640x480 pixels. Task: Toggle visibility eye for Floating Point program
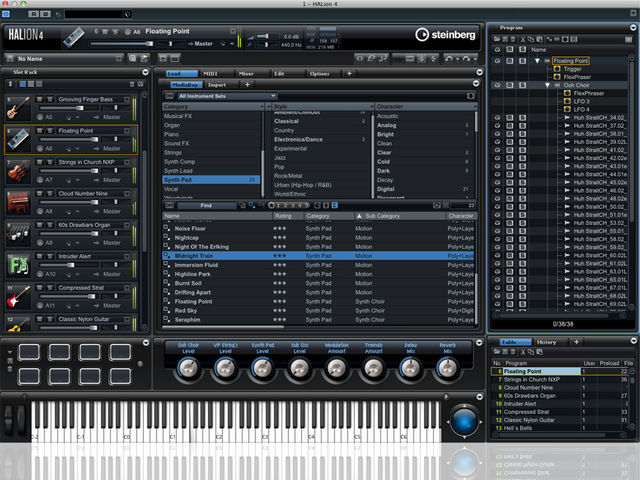497,61
